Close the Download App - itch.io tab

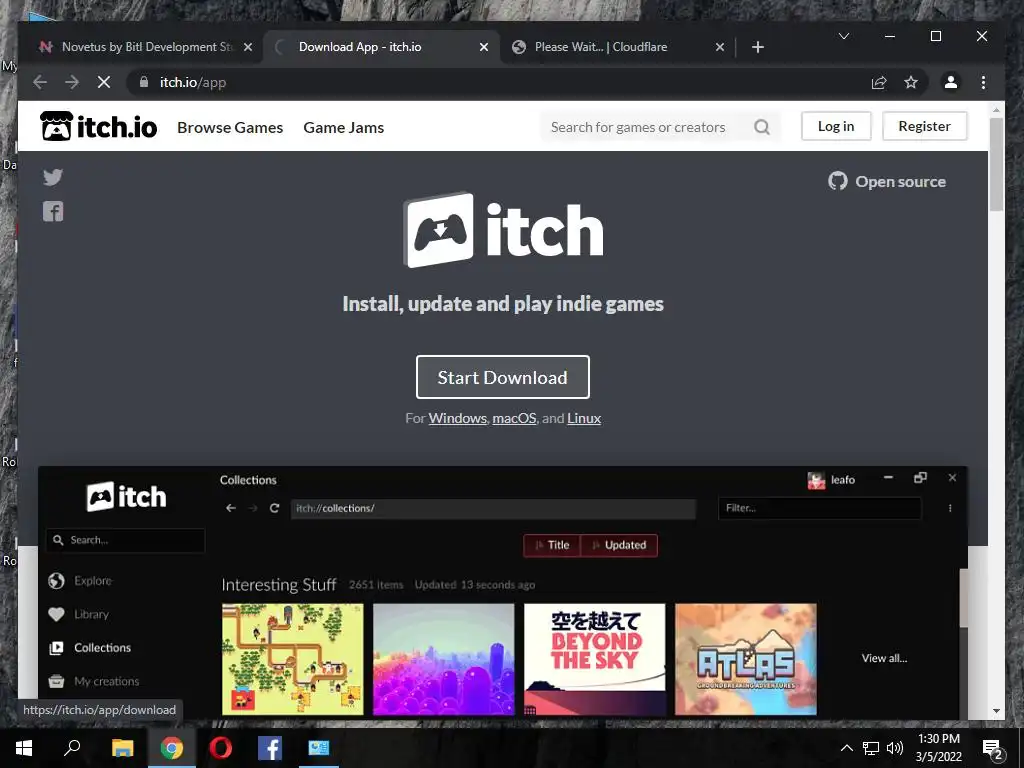coord(484,47)
